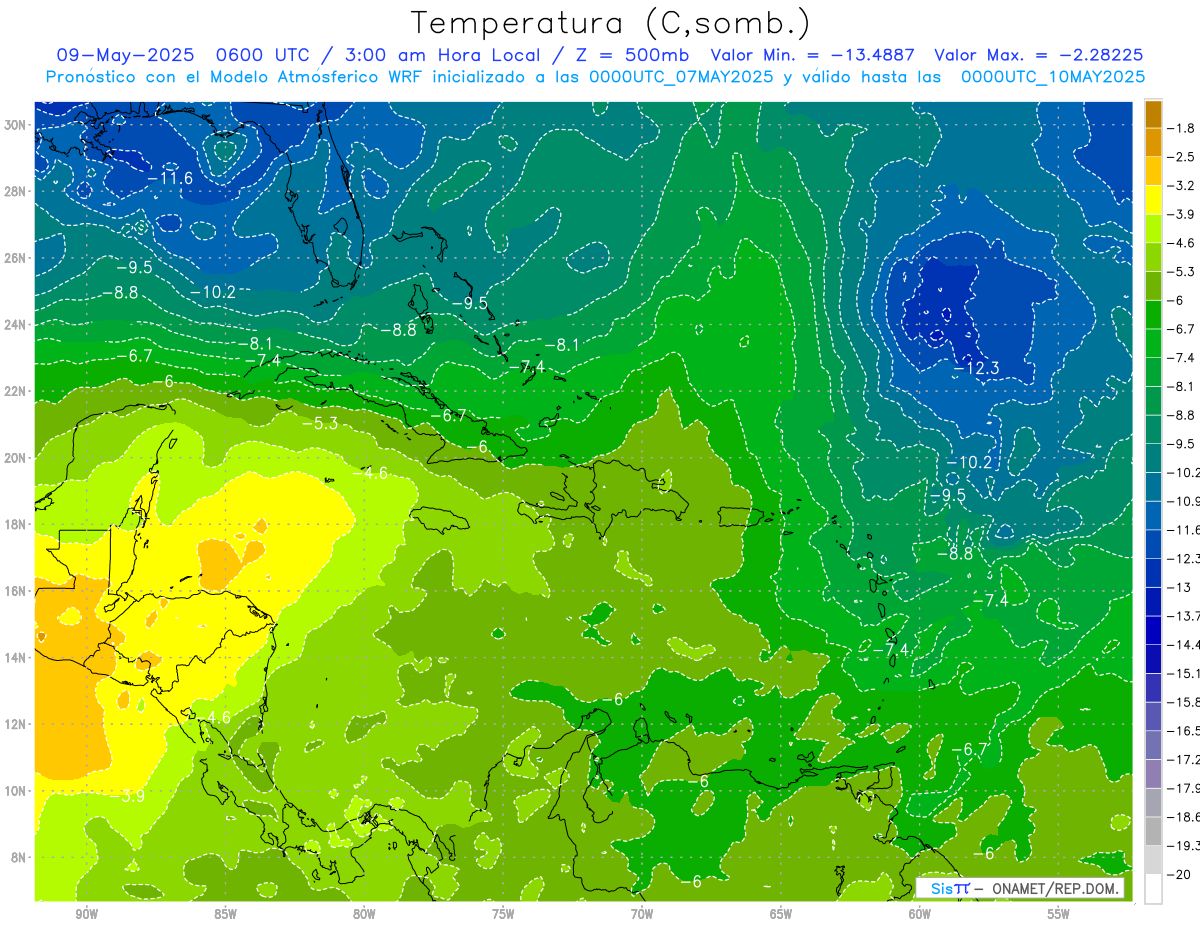This screenshot has height=927, width=1200.
Task: Click the 'SisTT' logo in the credit box
Action: (950, 888)
